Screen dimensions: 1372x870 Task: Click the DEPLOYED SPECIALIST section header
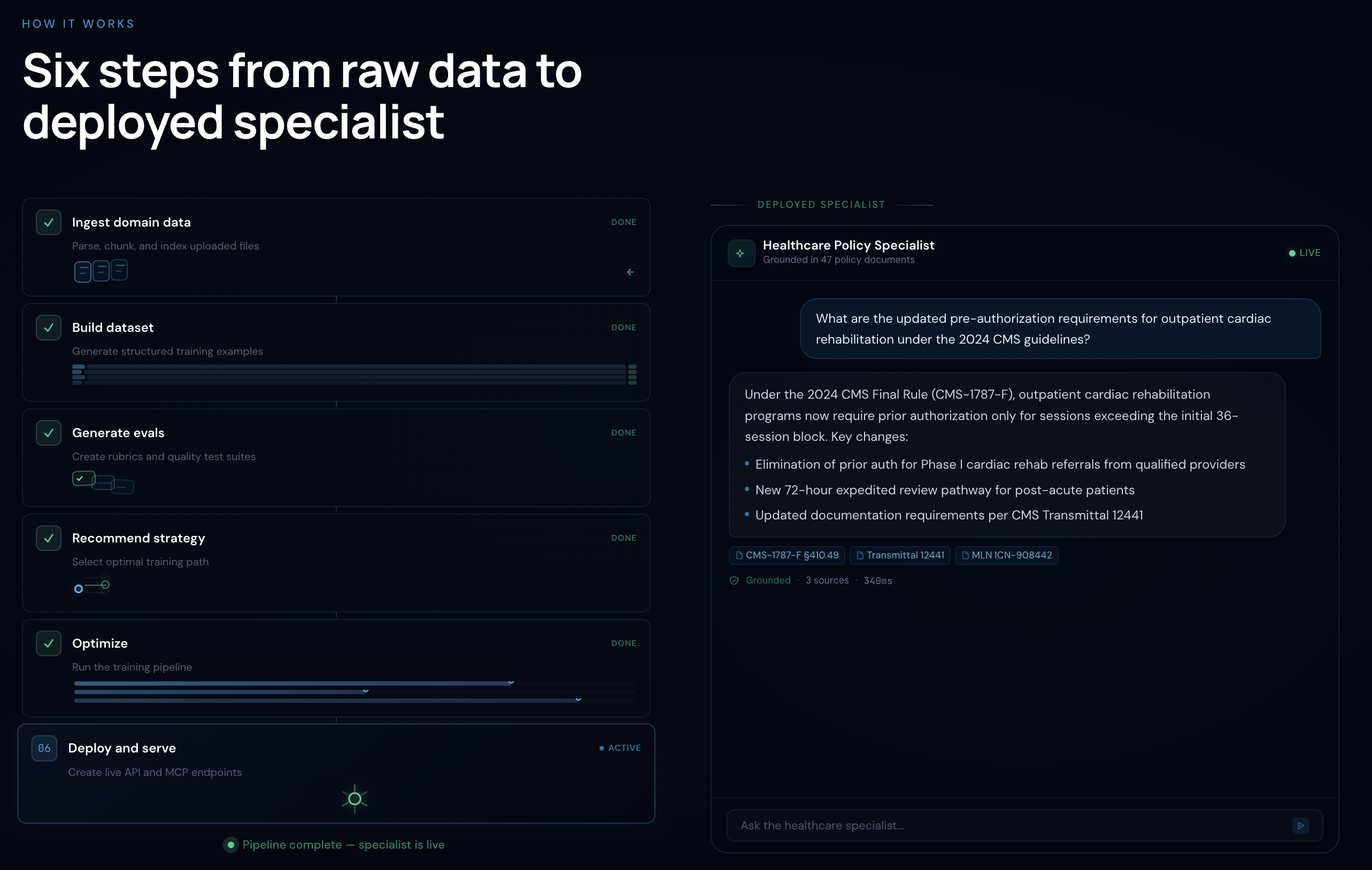(x=821, y=204)
